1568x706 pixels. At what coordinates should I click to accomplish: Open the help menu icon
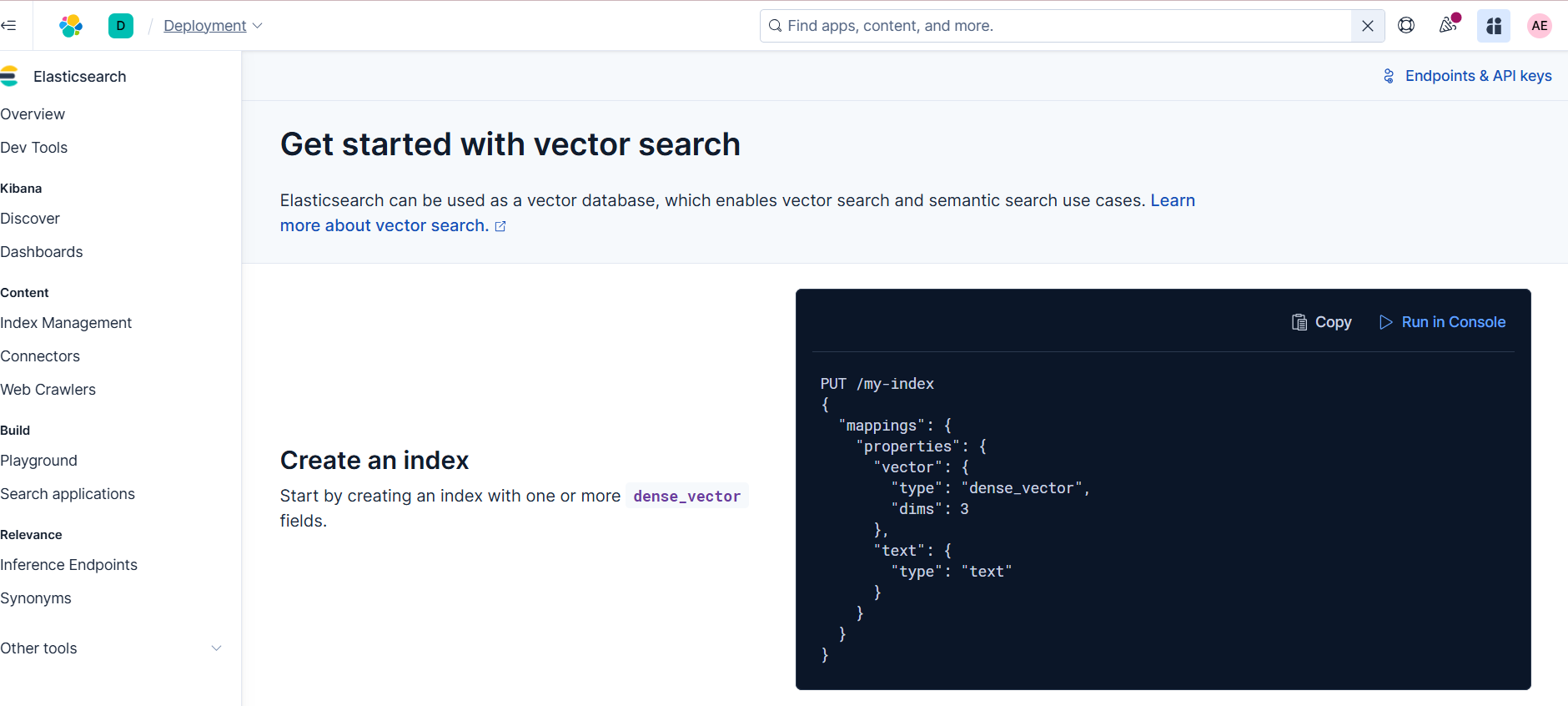pos(1406,26)
